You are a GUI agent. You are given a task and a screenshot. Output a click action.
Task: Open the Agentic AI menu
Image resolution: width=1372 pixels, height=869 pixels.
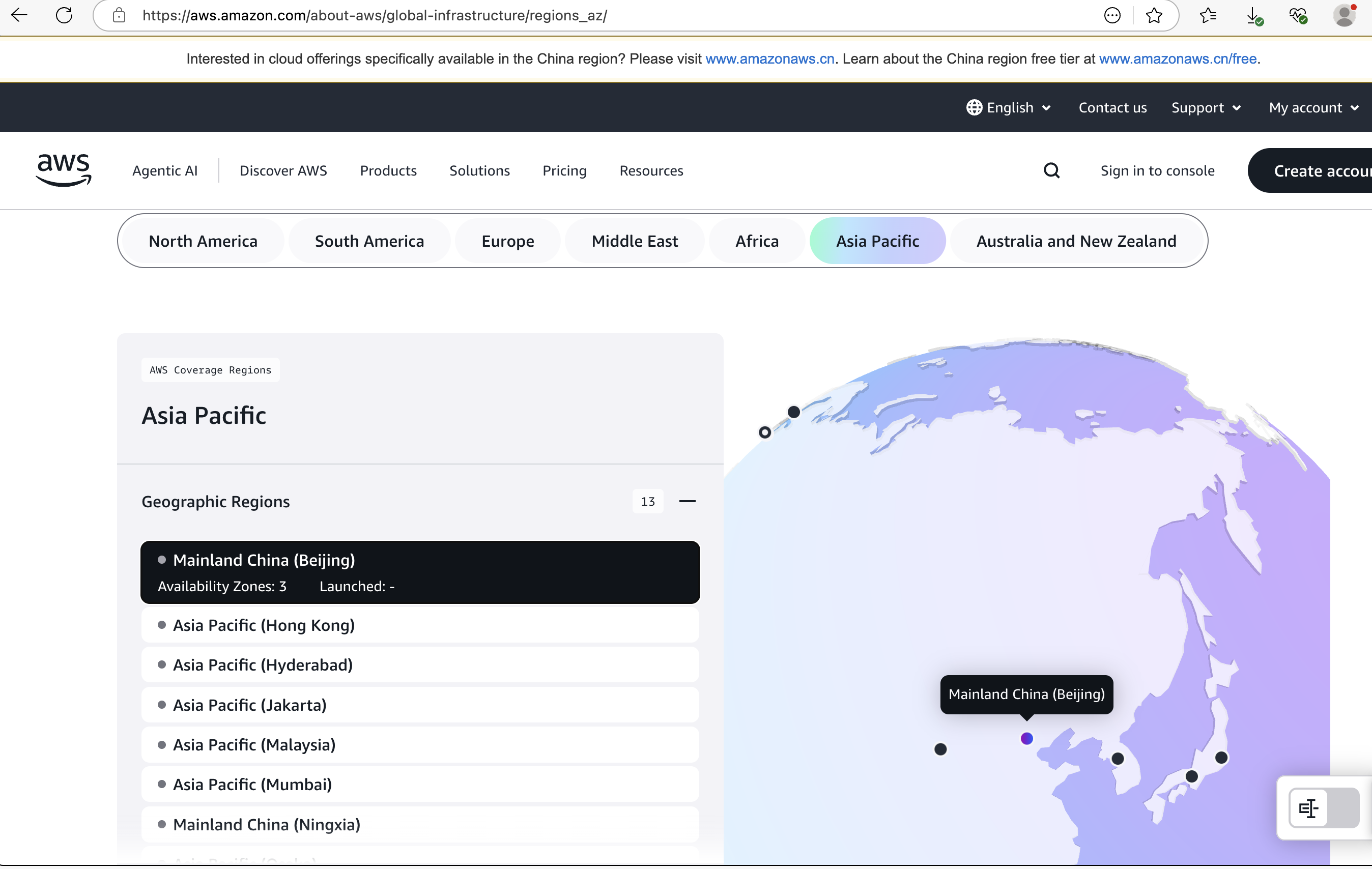click(x=165, y=170)
